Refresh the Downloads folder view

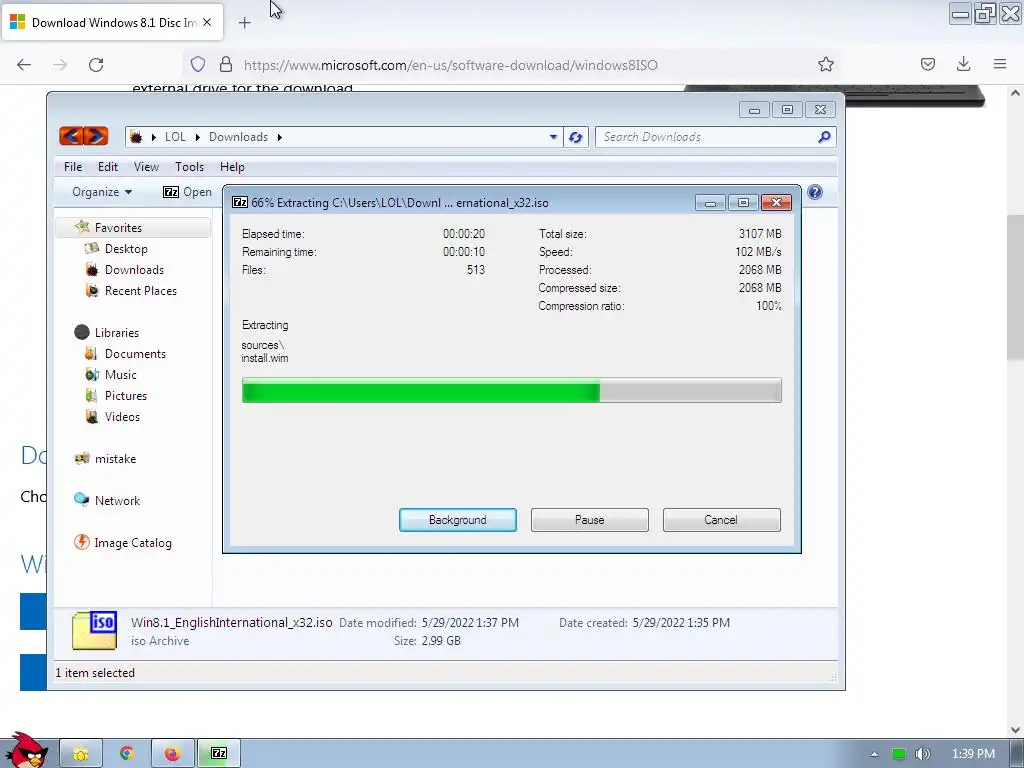(x=575, y=137)
